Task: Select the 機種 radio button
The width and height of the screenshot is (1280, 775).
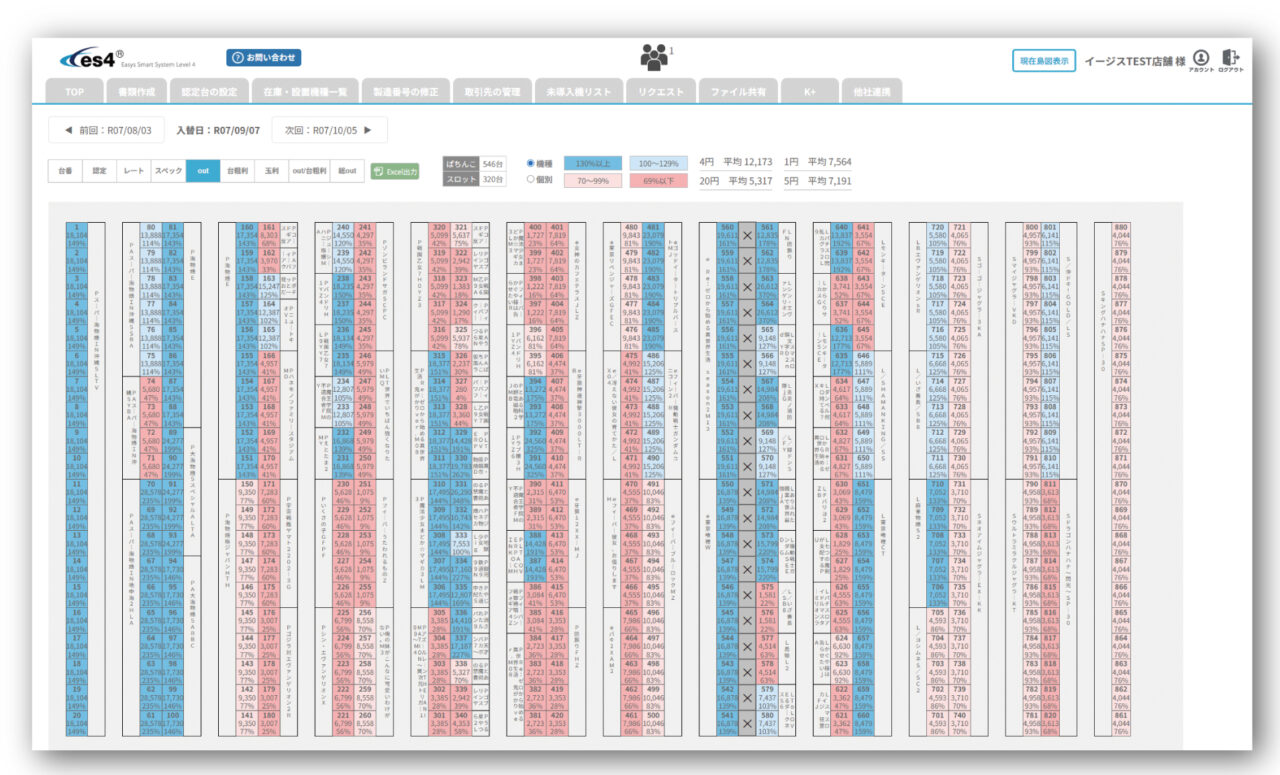Action: click(531, 162)
